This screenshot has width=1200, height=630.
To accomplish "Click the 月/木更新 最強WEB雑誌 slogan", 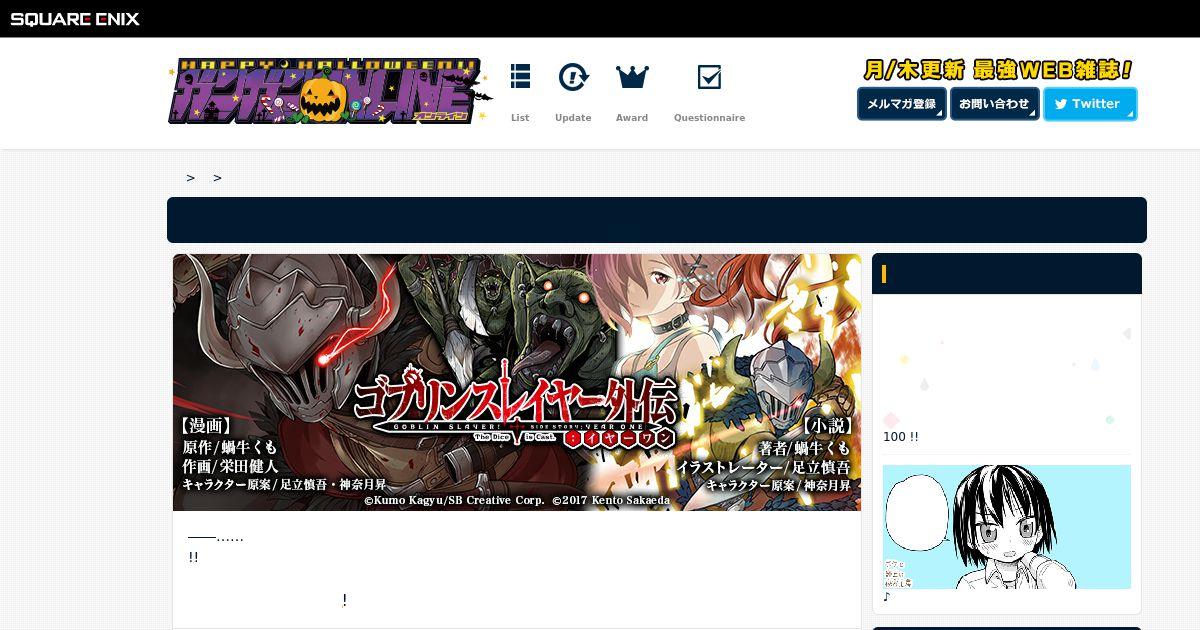I will pos(998,70).
